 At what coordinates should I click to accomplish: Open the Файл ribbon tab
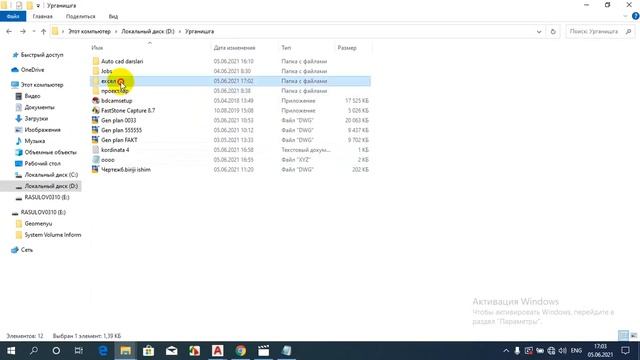(x=13, y=16)
